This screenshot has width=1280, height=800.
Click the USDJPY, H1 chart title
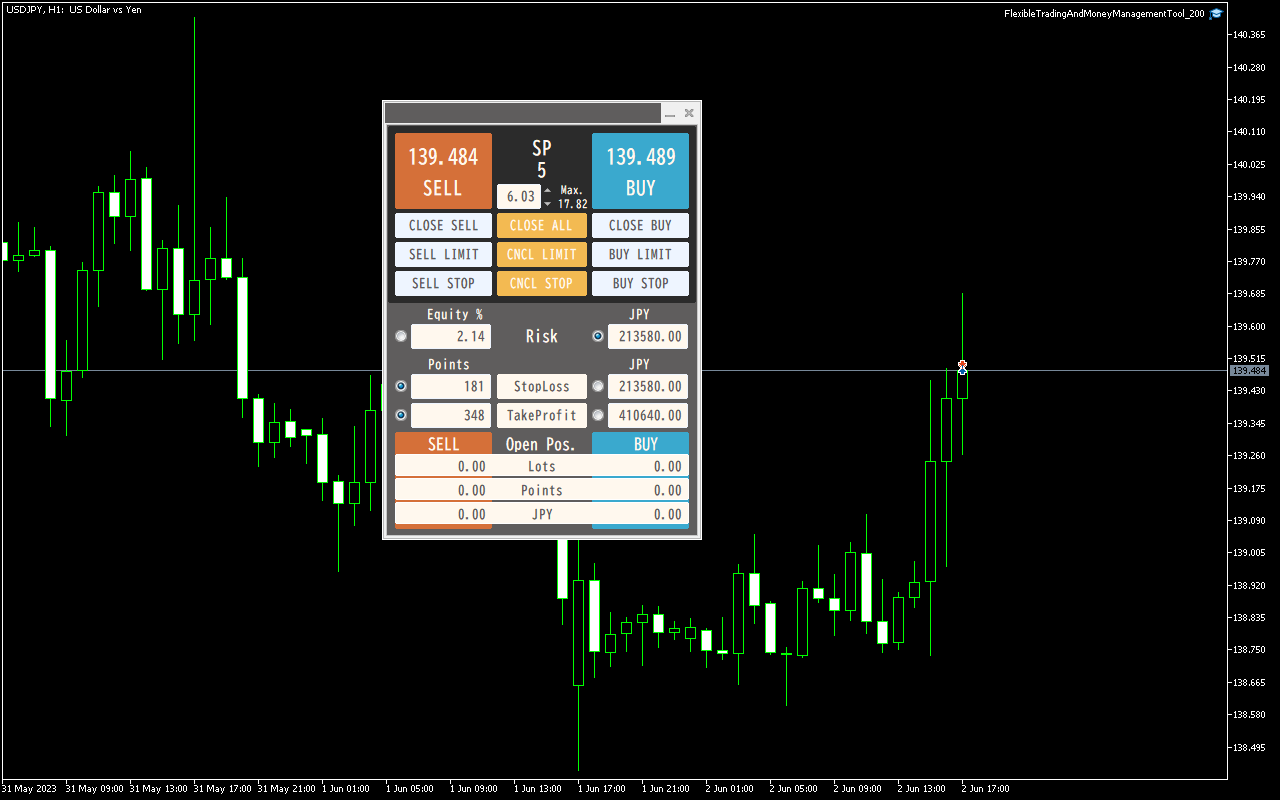(72, 9)
